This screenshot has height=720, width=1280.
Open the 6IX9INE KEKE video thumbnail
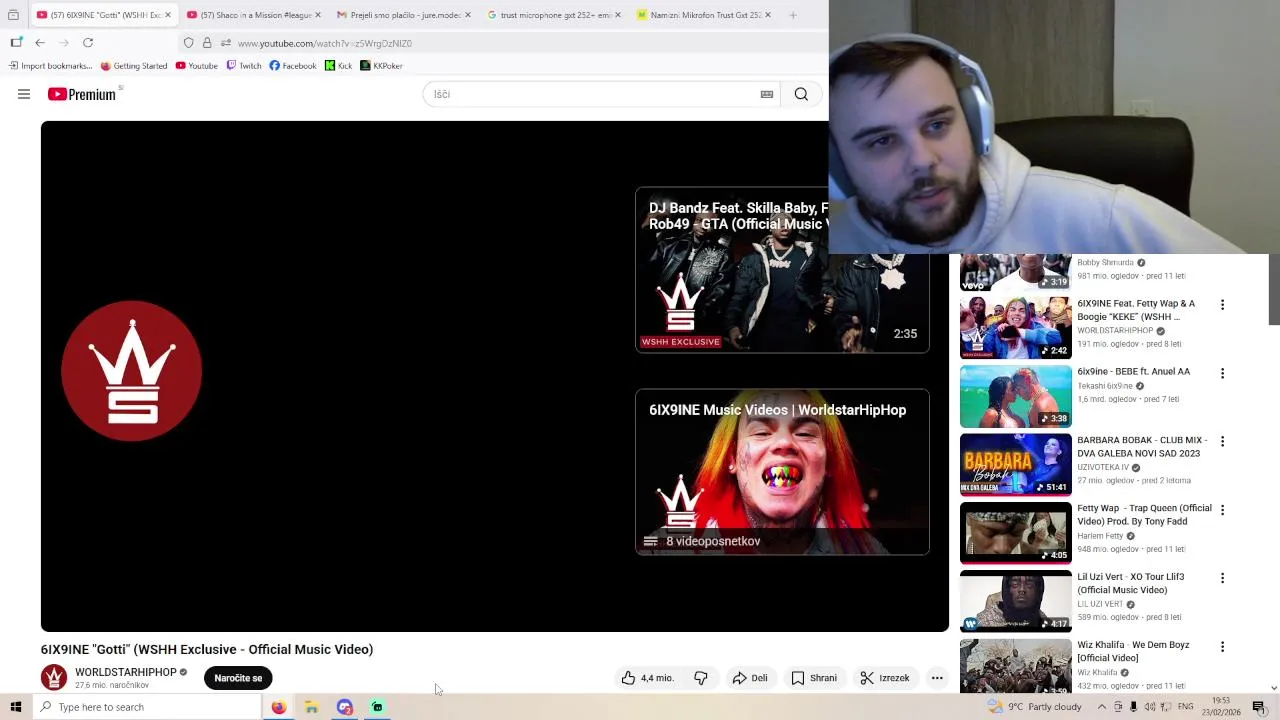tap(1016, 328)
